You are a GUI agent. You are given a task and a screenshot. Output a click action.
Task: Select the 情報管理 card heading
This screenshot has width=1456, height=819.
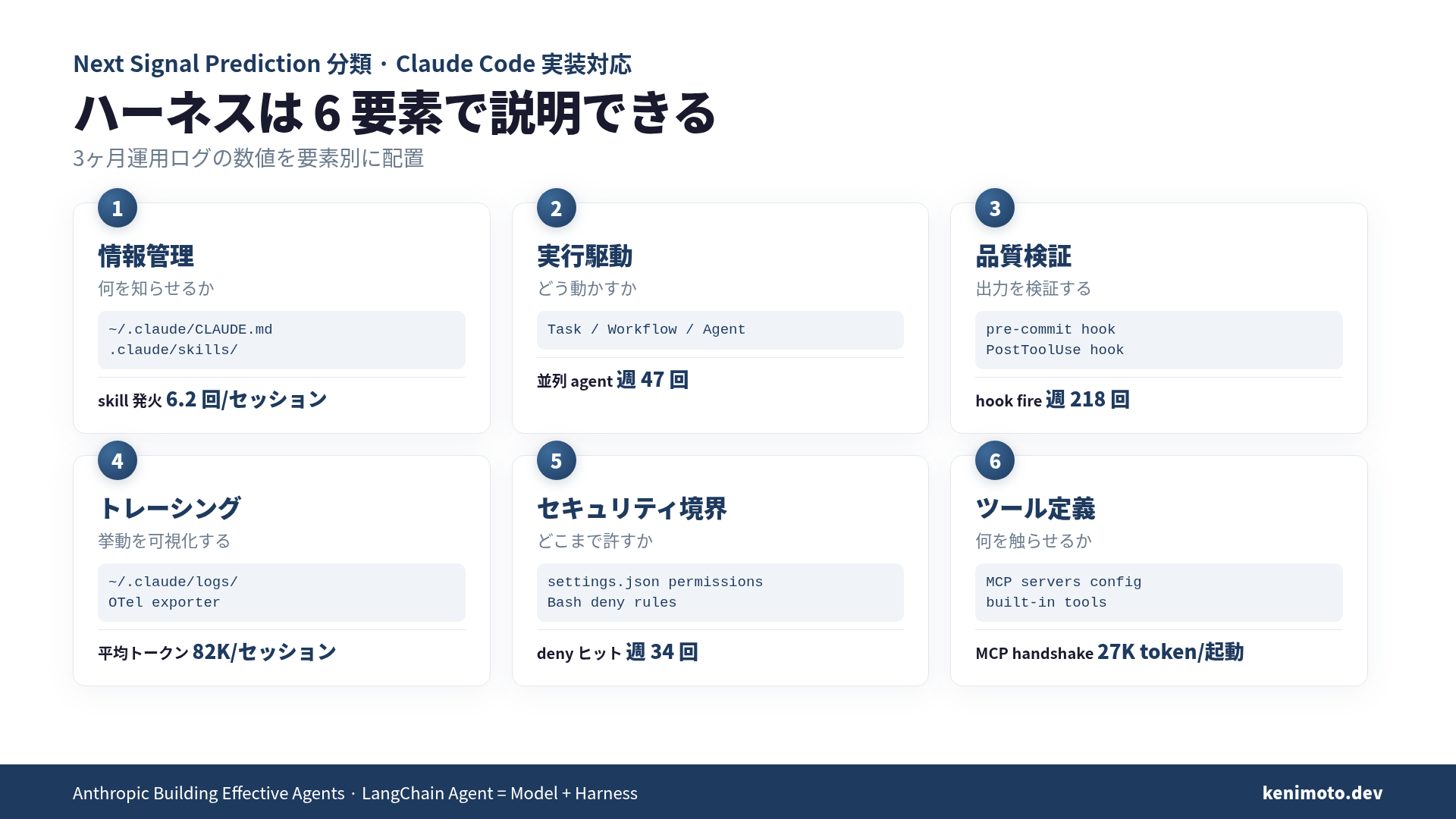pyautogui.click(x=146, y=256)
